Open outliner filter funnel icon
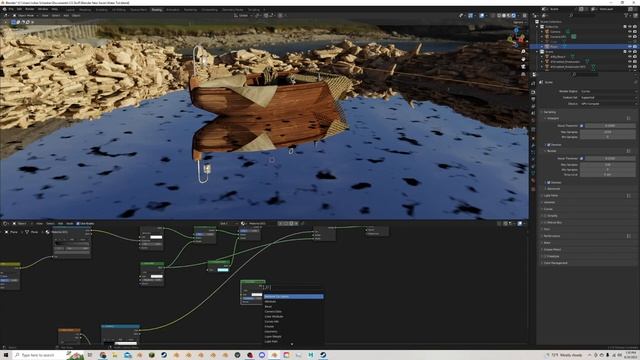The image size is (640, 360). [626, 16]
